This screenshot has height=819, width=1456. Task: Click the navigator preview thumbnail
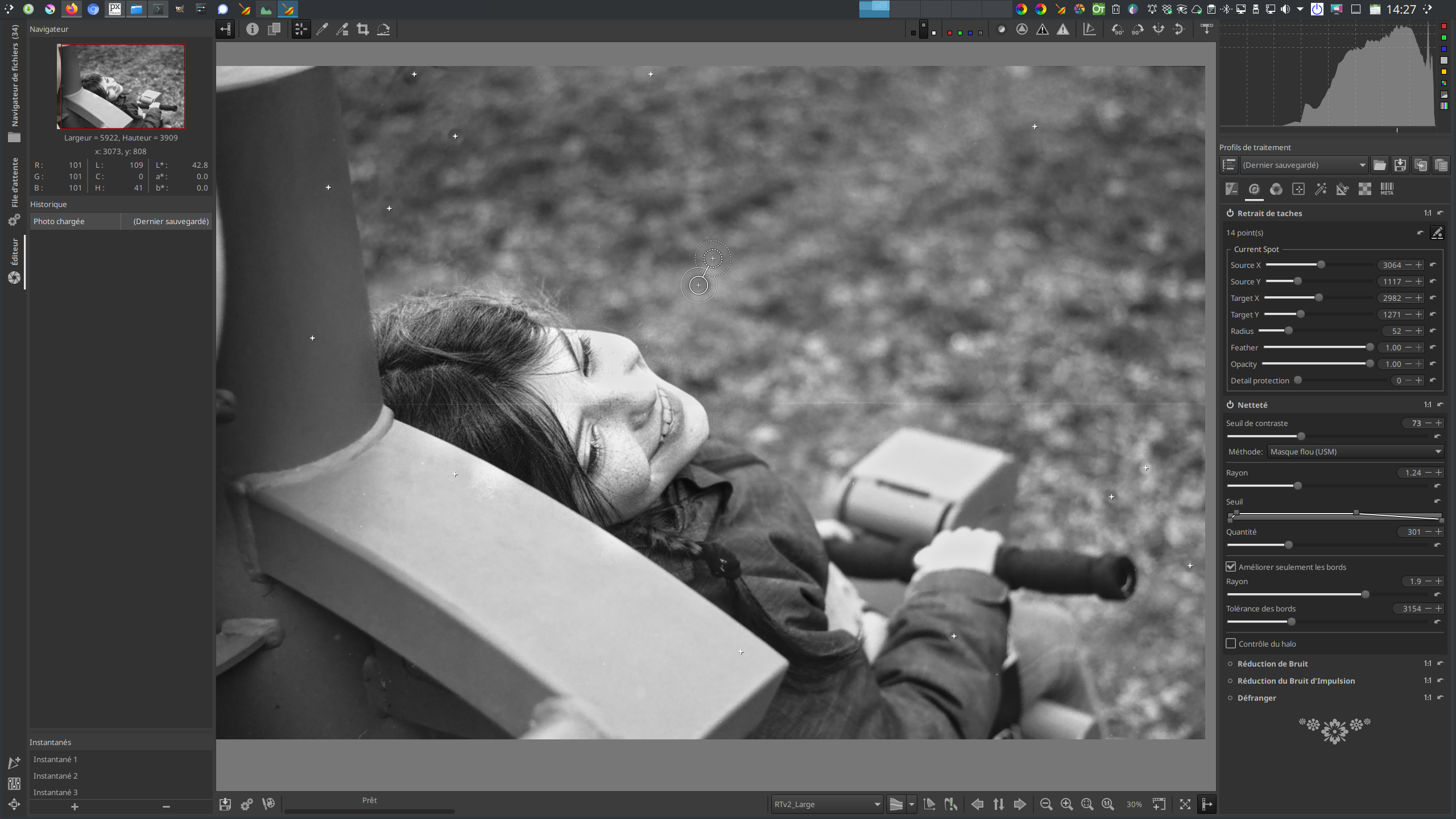coord(121,86)
